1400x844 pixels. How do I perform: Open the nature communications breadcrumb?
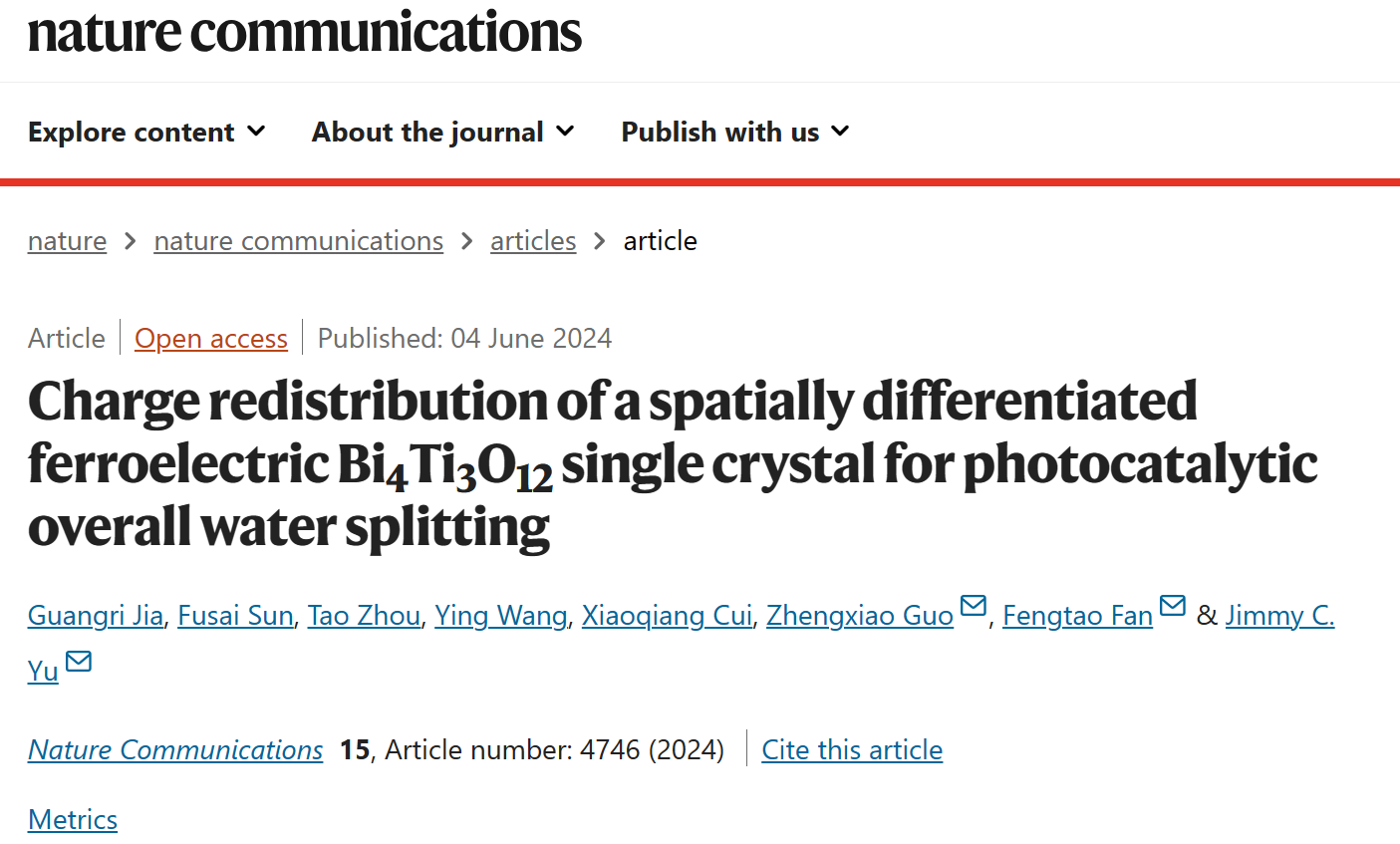(298, 241)
